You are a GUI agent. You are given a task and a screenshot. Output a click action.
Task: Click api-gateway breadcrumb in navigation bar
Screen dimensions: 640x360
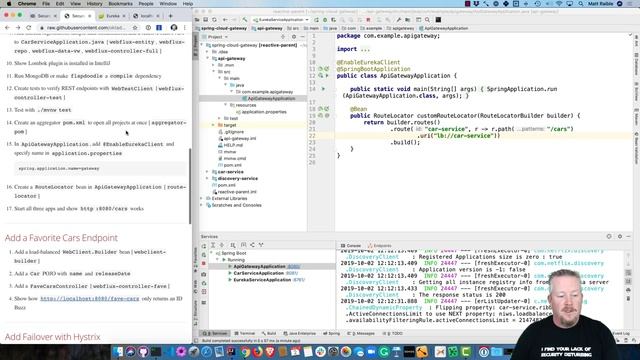pos(267,28)
